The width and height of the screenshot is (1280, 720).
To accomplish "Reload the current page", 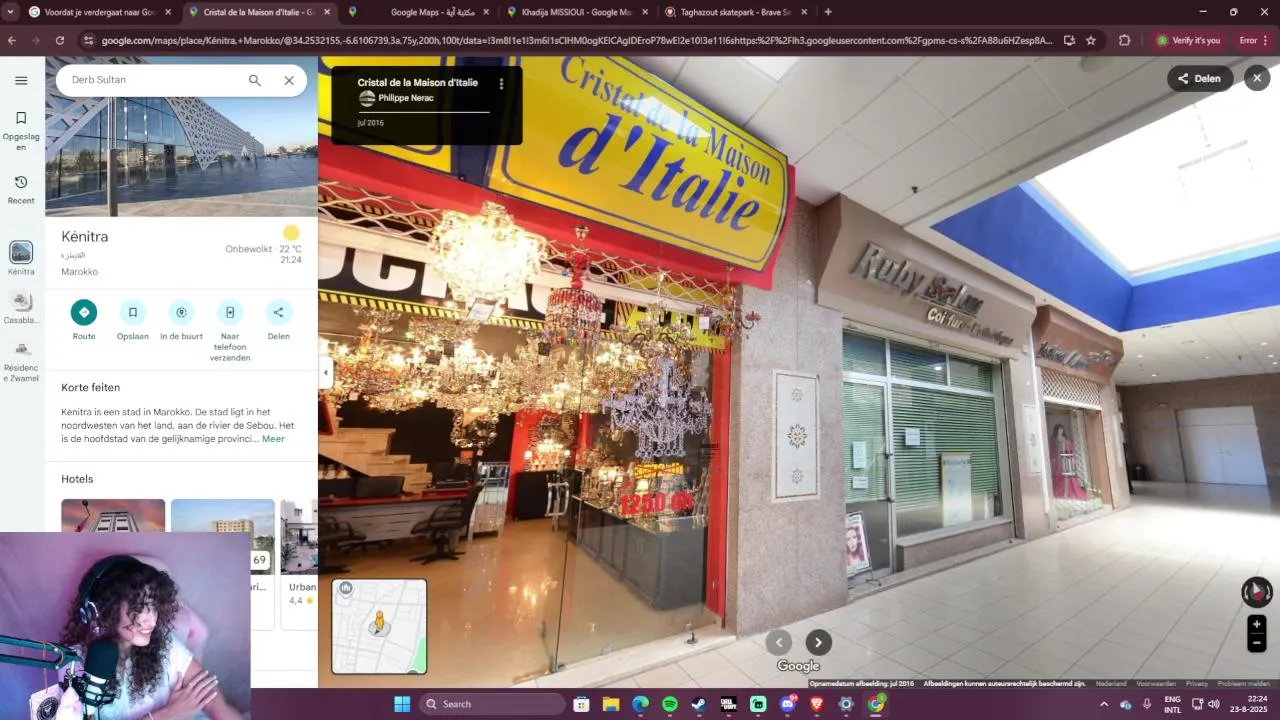I will pos(60,40).
